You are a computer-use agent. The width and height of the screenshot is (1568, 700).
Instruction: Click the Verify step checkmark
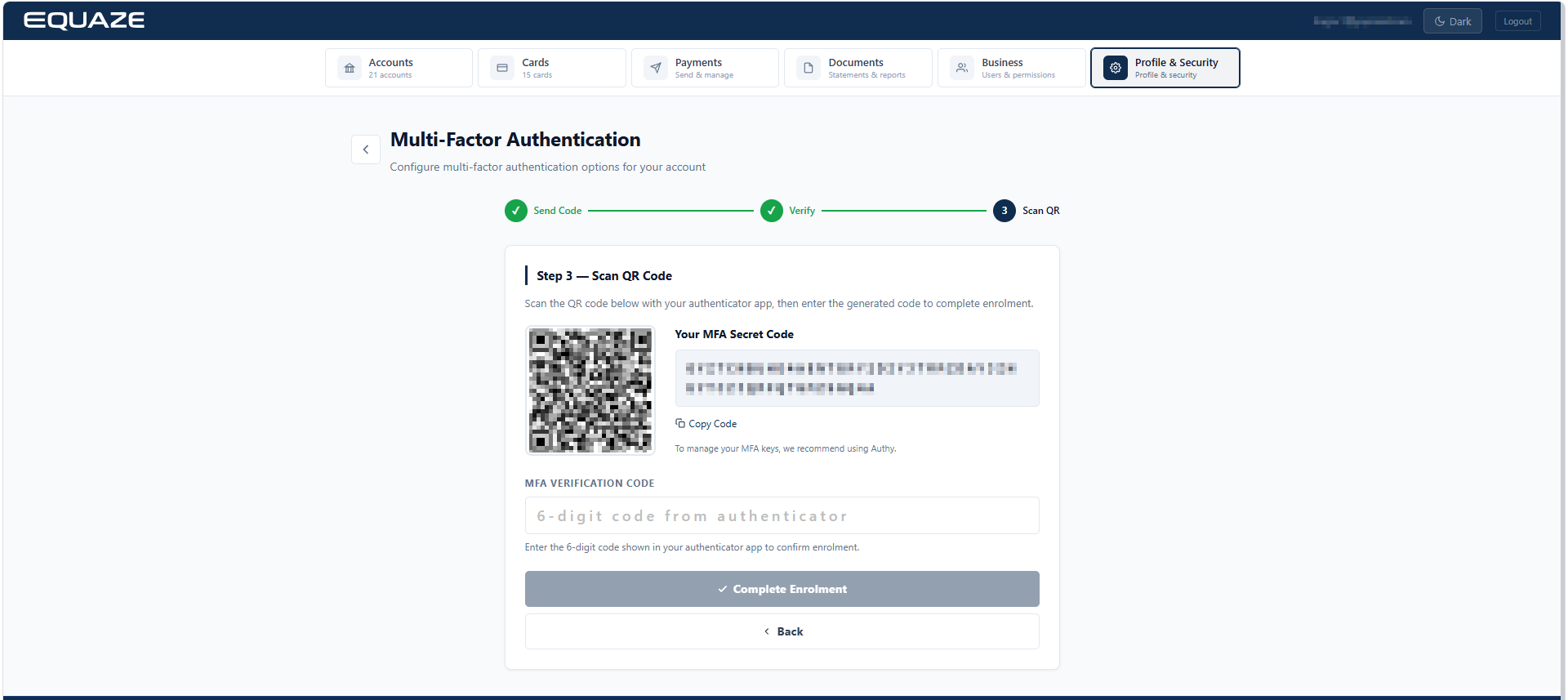pos(772,211)
